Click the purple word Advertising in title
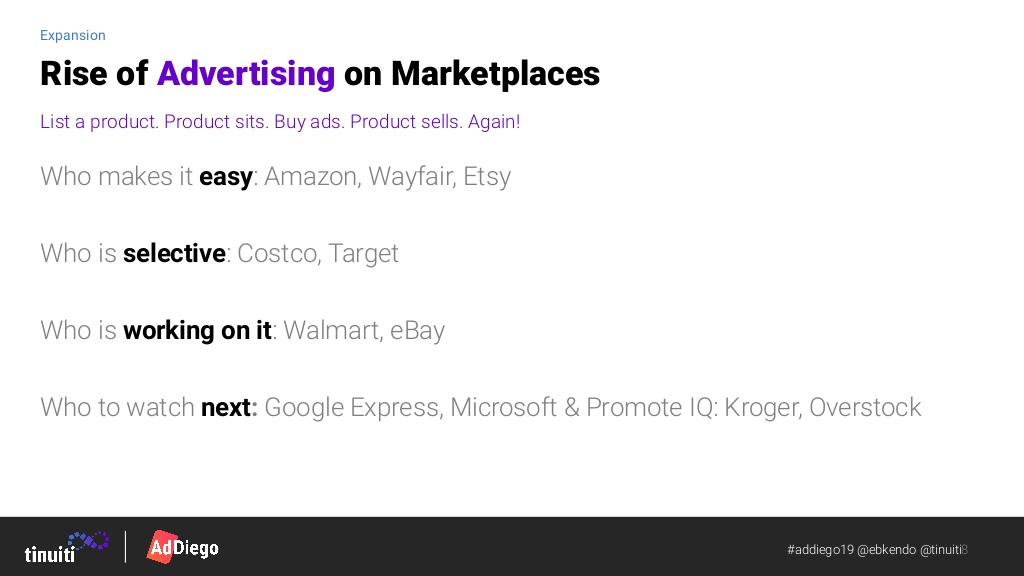 pos(246,73)
